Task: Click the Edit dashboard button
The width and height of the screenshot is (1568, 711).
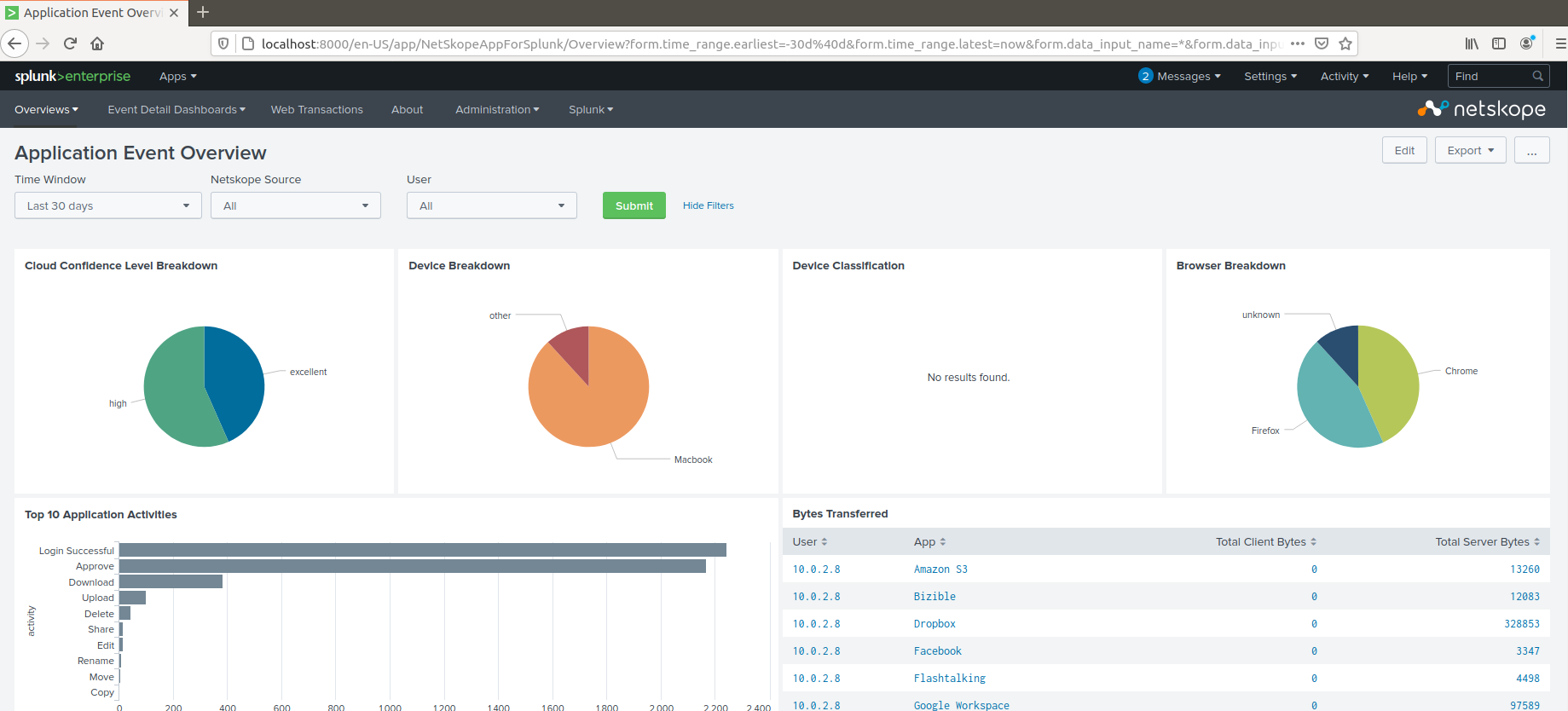Action: point(1404,150)
